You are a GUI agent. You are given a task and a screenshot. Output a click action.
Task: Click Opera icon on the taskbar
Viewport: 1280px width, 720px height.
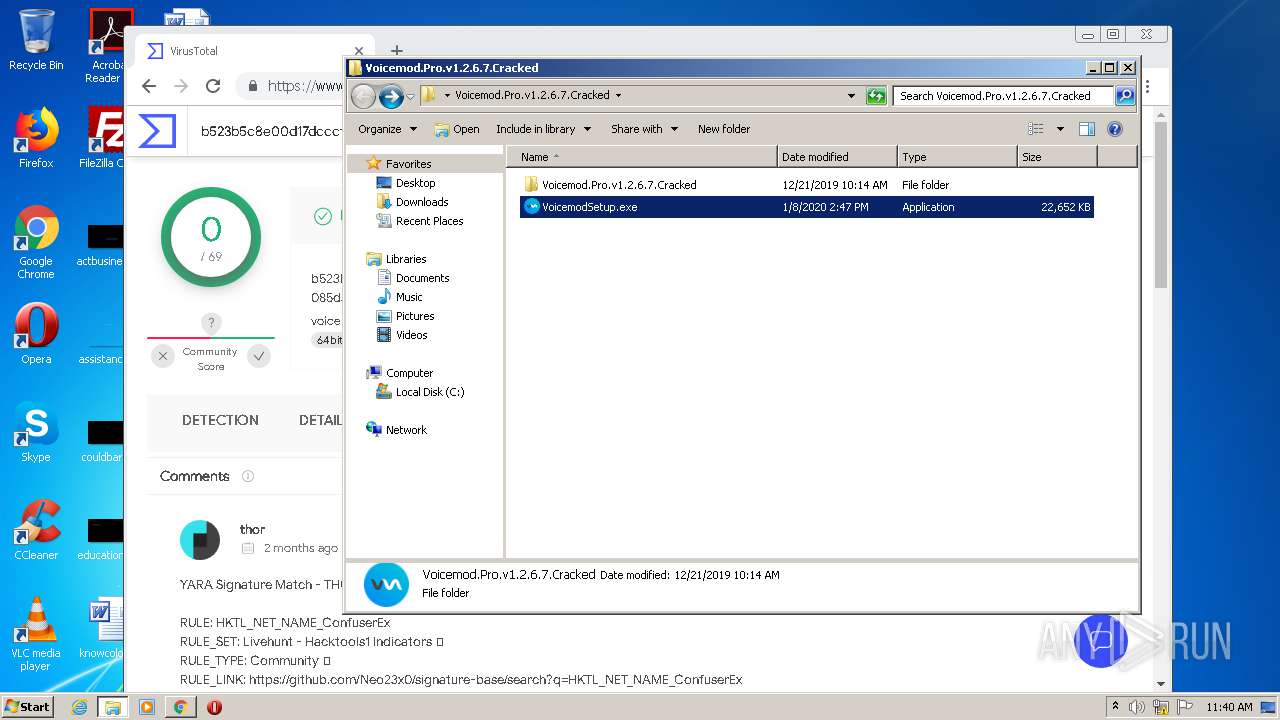[213, 707]
